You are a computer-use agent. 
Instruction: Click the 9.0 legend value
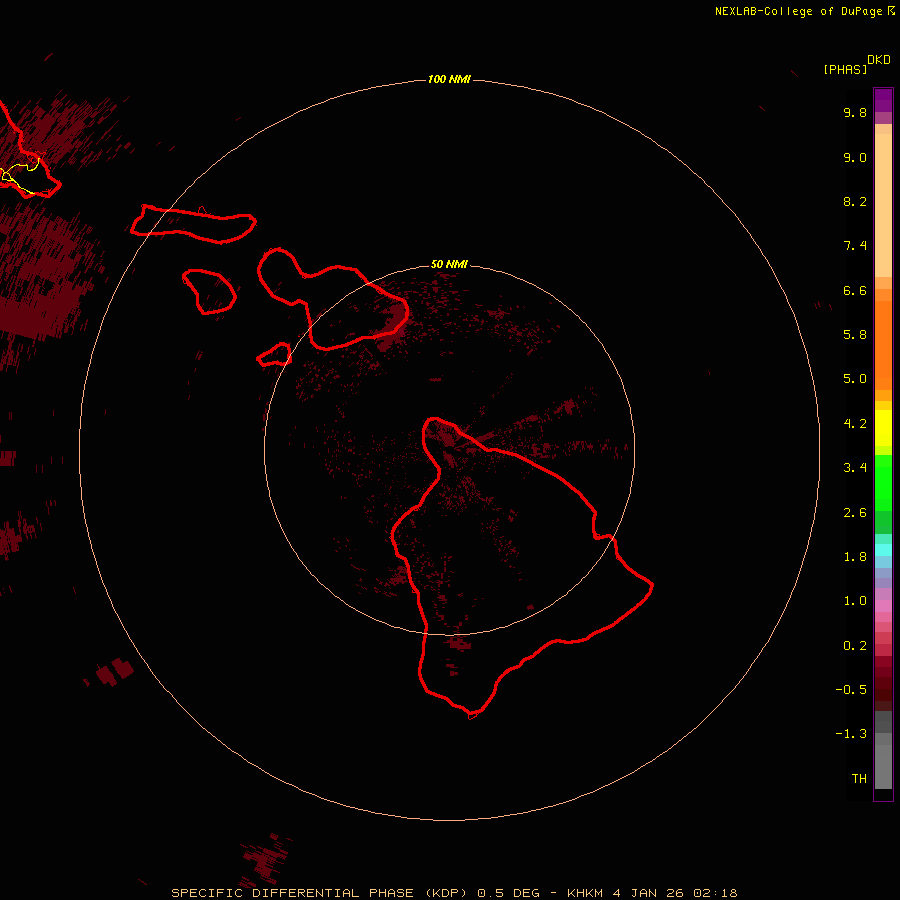coord(855,157)
